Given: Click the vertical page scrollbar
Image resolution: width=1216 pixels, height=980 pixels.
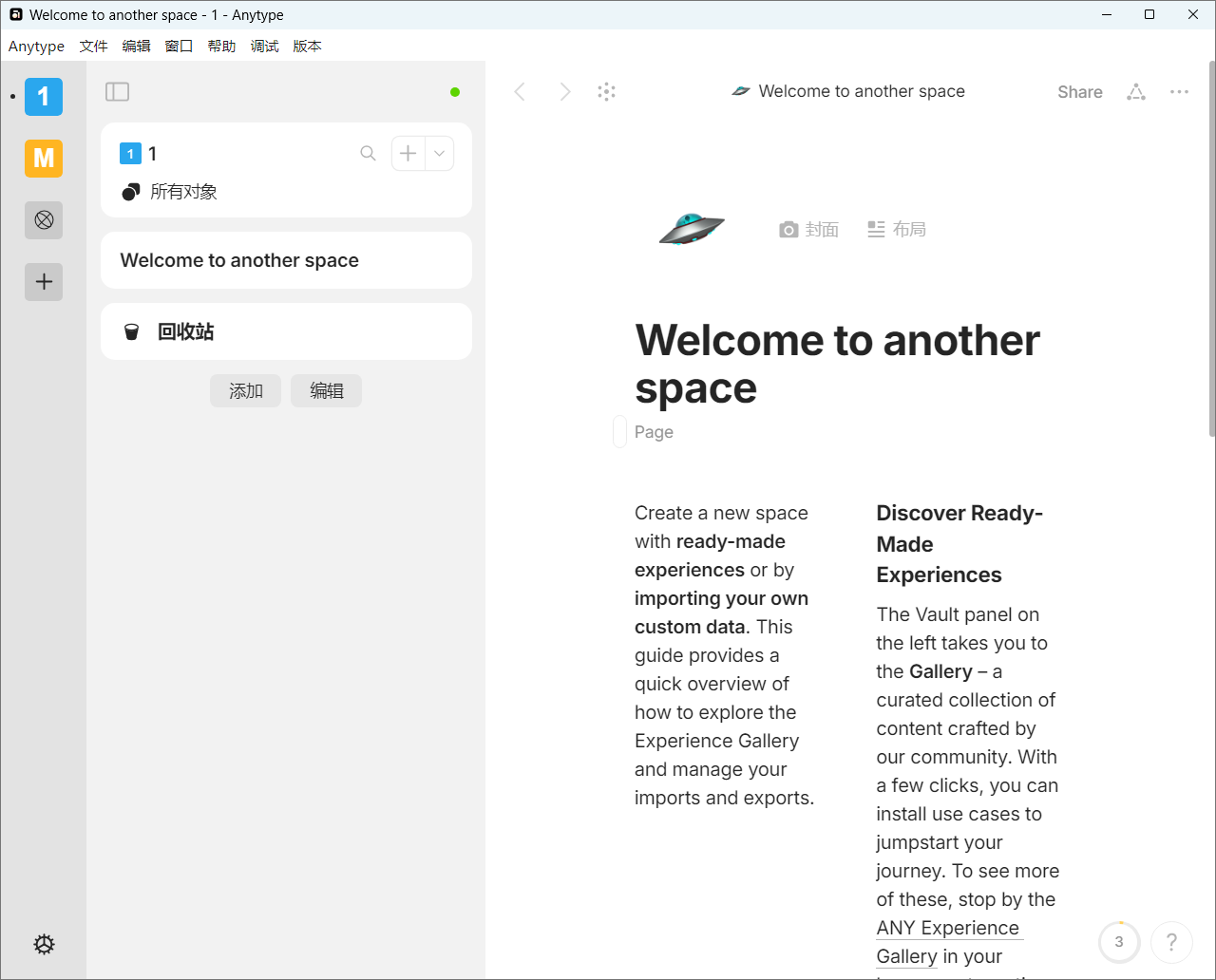Looking at the screenshot, I should [x=1211, y=247].
